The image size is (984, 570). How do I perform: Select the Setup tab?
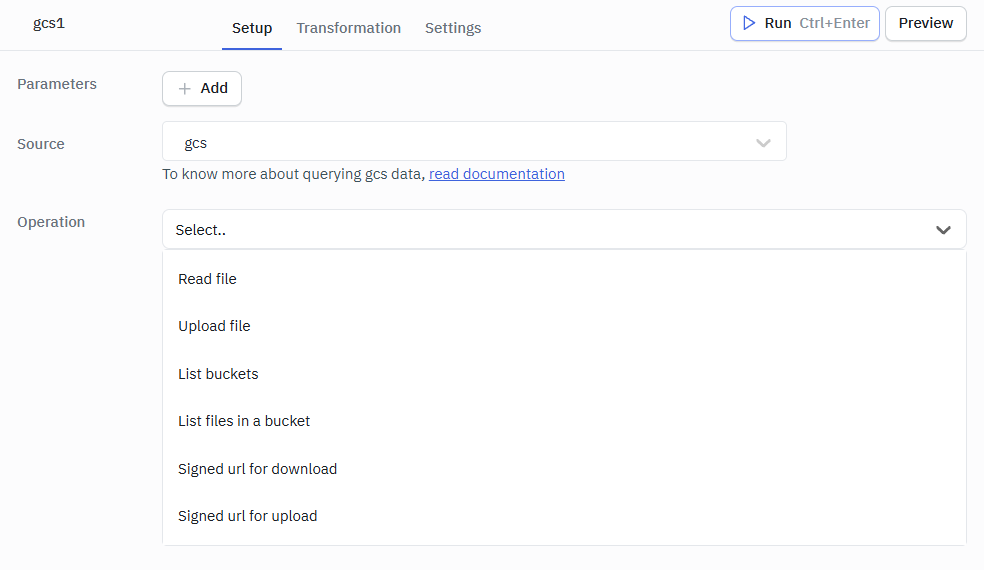pyautogui.click(x=252, y=28)
